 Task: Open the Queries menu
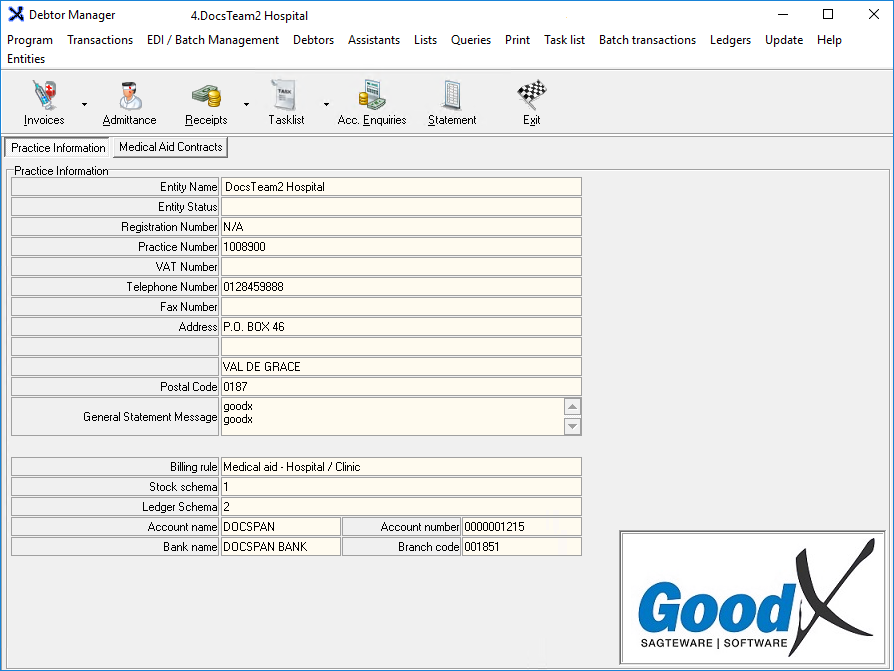click(471, 40)
